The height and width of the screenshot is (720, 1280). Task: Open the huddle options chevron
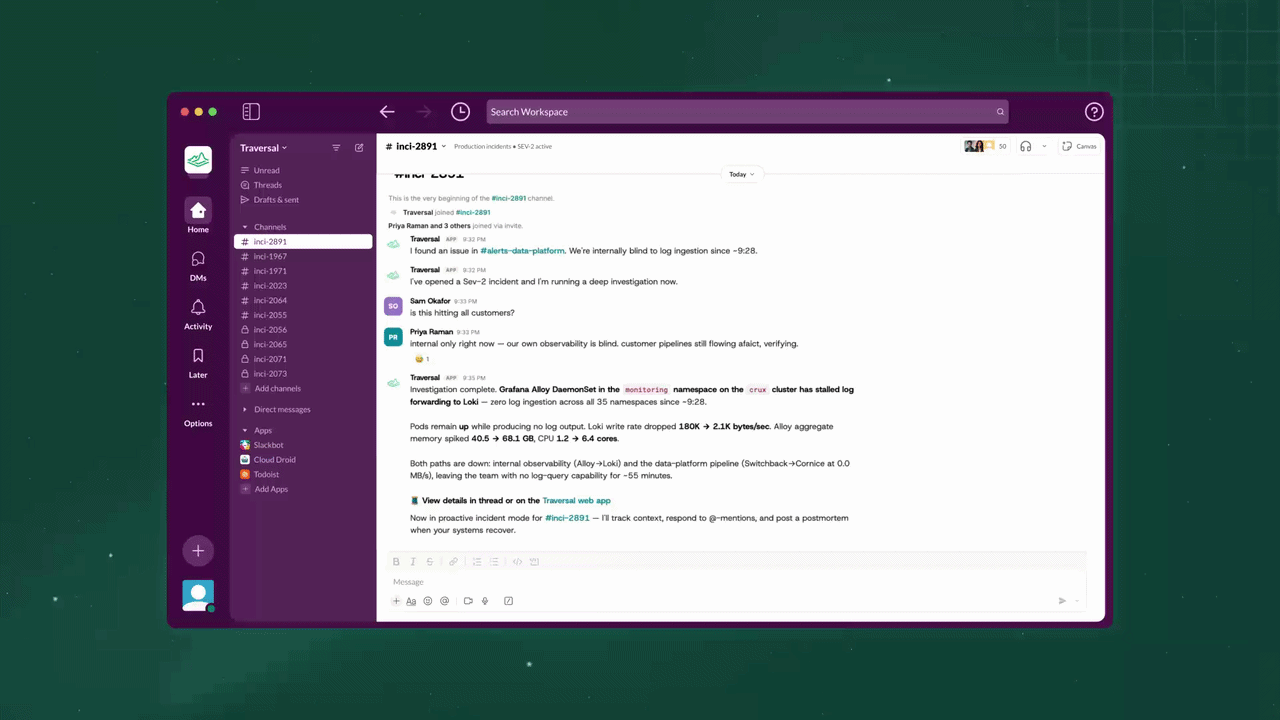pyautogui.click(x=1044, y=146)
